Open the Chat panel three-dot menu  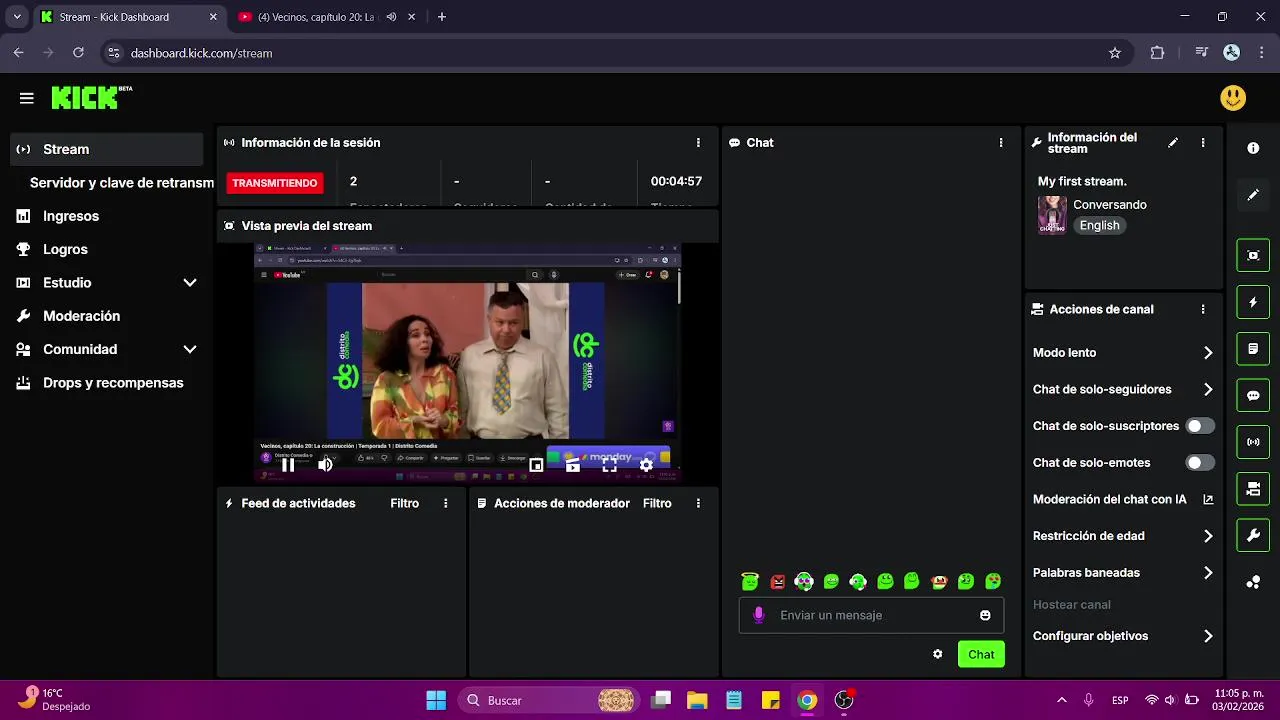coord(1001,143)
